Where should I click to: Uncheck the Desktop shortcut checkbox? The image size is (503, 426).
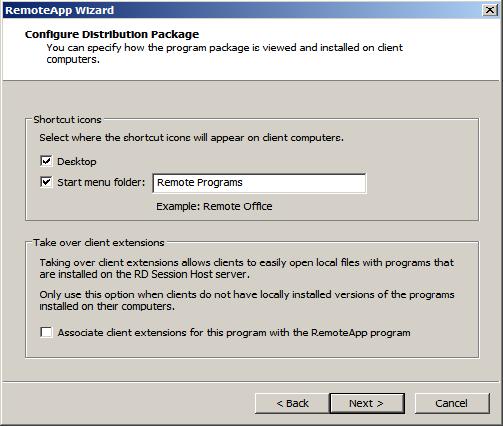pyautogui.click(x=46, y=161)
